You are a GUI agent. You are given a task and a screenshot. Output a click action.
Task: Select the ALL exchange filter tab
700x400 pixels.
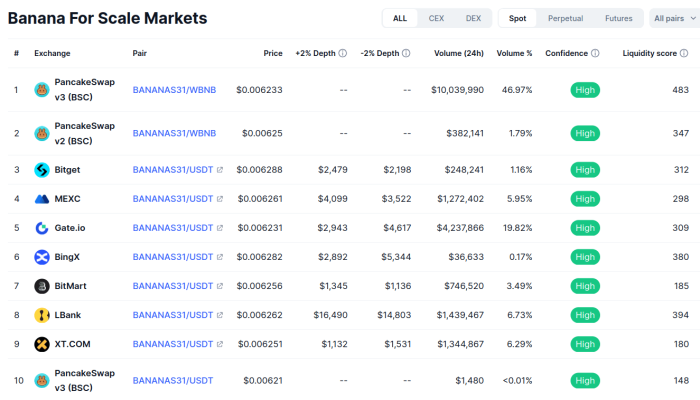point(400,18)
